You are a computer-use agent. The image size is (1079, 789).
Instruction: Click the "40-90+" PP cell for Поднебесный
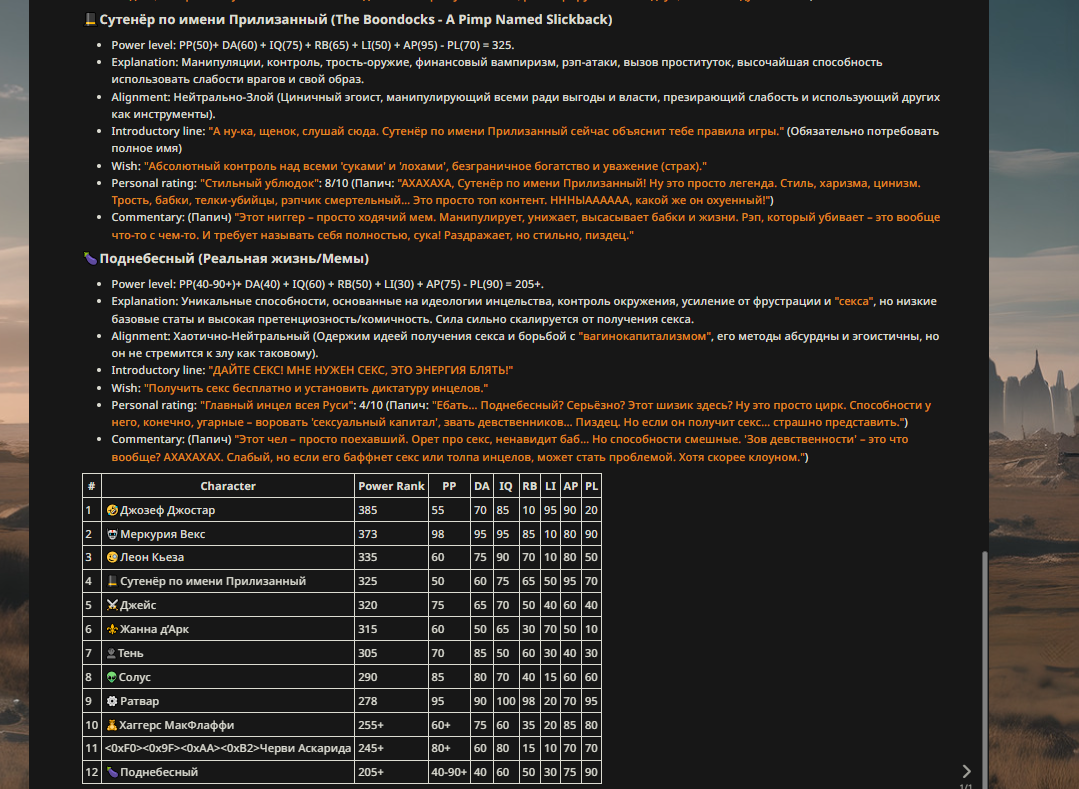point(449,772)
